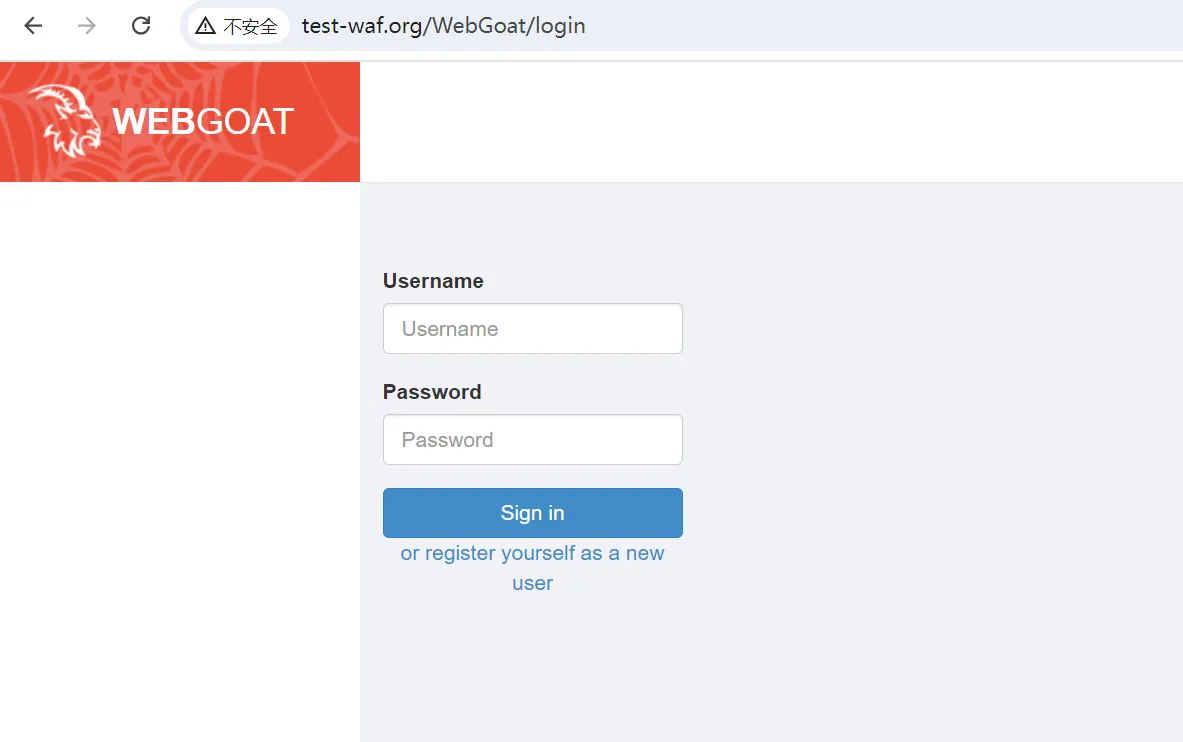Click the white header area beside banner
Viewport: 1183px width, 742px height.
click(770, 122)
